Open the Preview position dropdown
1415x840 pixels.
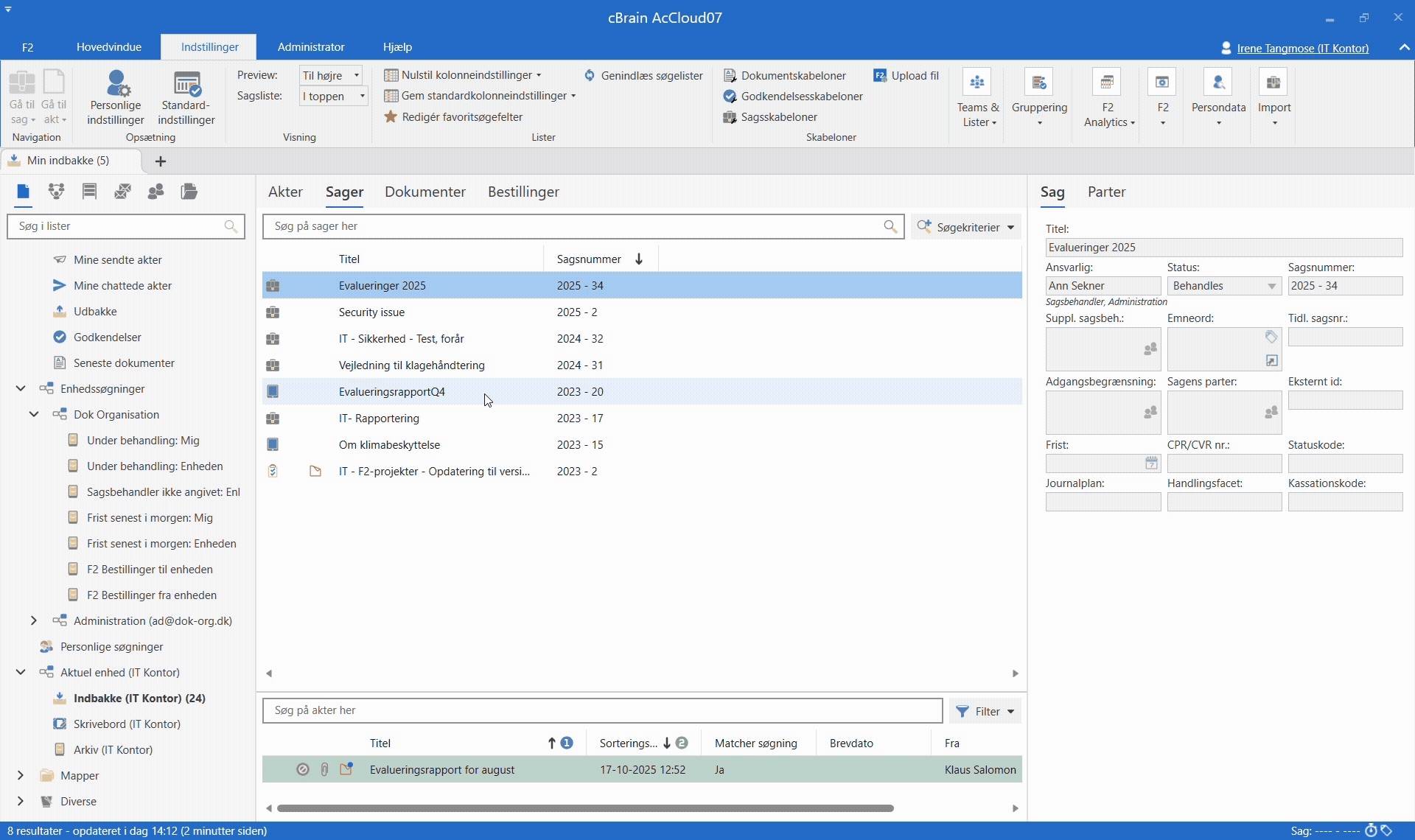point(357,75)
